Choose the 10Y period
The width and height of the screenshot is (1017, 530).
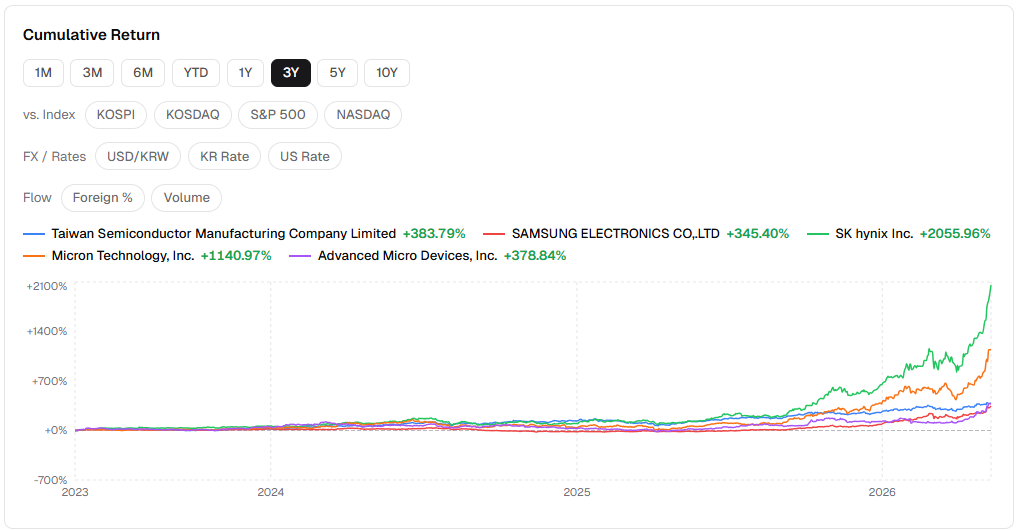click(387, 73)
